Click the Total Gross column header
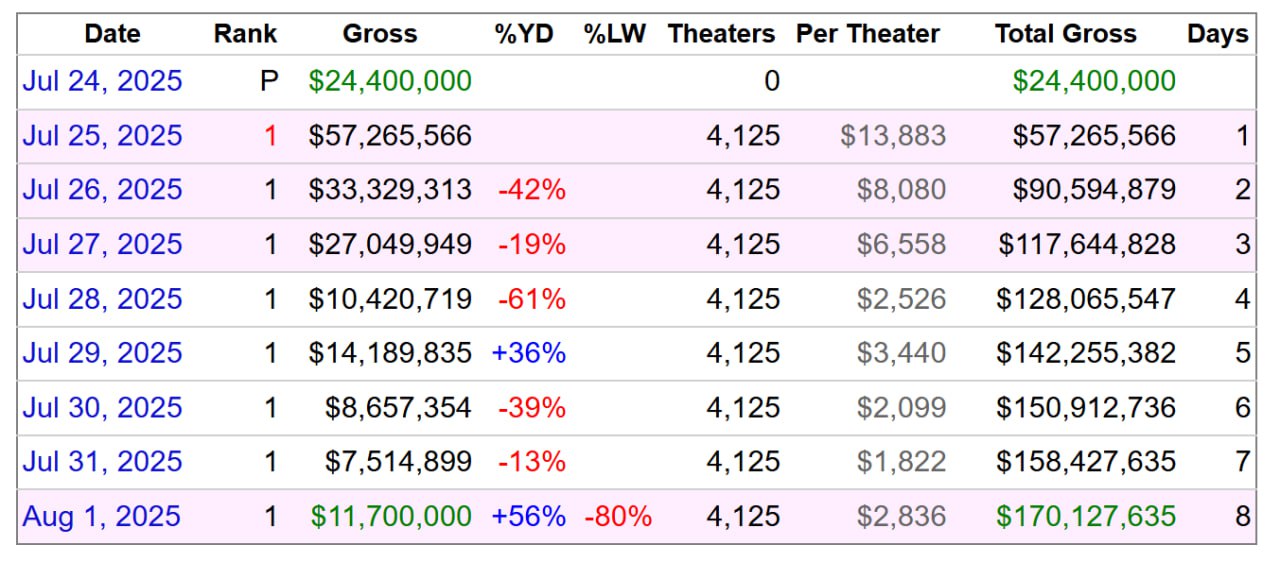This screenshot has width=1280, height=562. [1065, 34]
